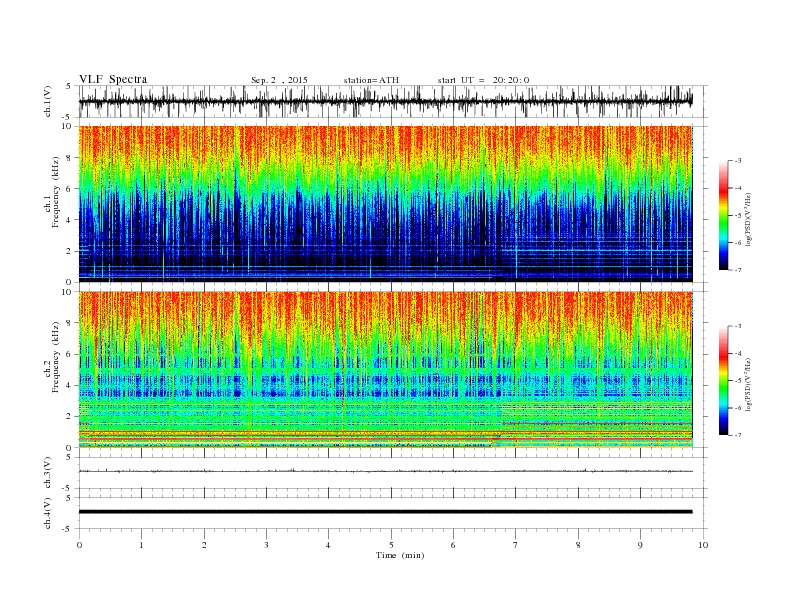Click the thick black ch.4 trace
This screenshot has height=612, width=792.
[x=385, y=512]
